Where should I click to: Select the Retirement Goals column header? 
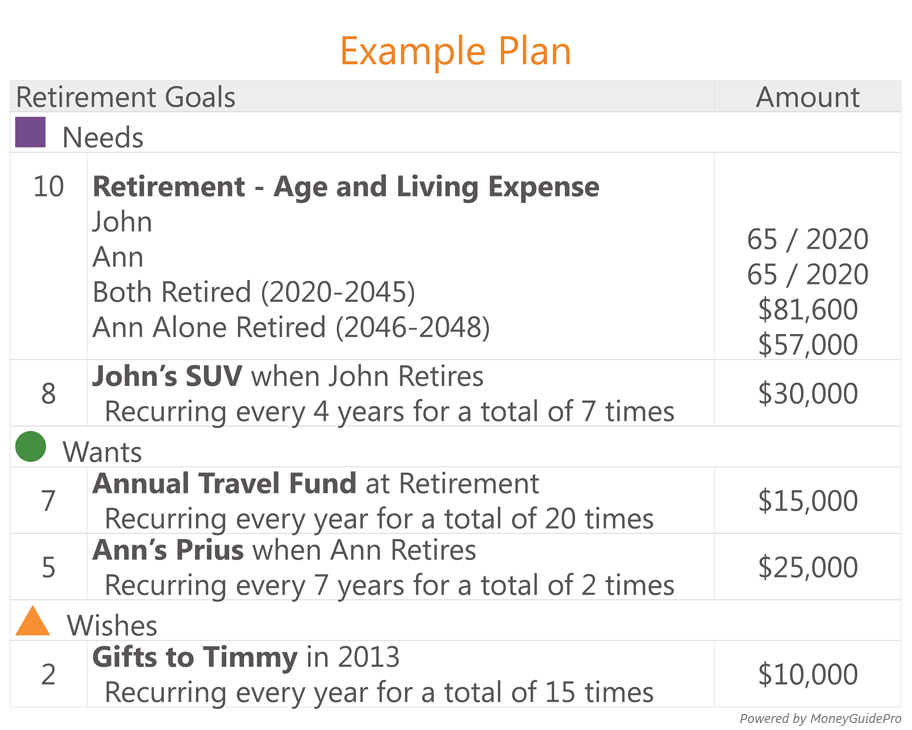(x=126, y=97)
